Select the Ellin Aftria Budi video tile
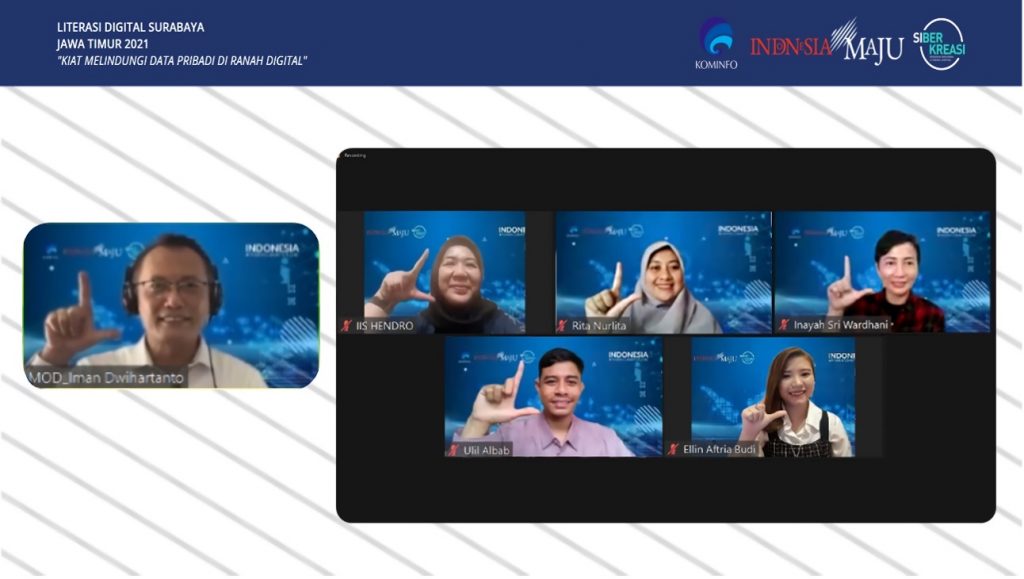The height and width of the screenshot is (579, 1024). [772, 395]
